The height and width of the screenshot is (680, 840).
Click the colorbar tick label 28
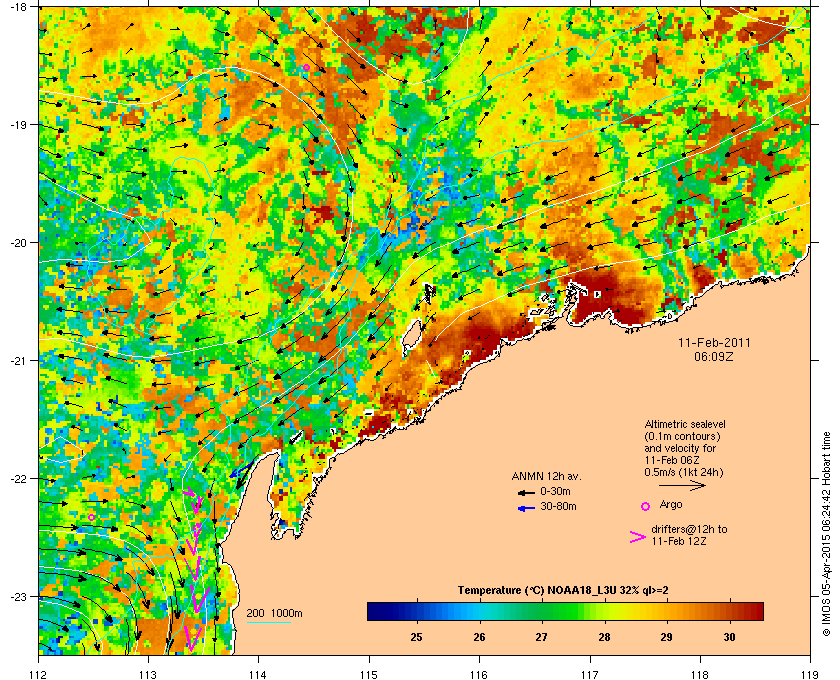coord(604,637)
